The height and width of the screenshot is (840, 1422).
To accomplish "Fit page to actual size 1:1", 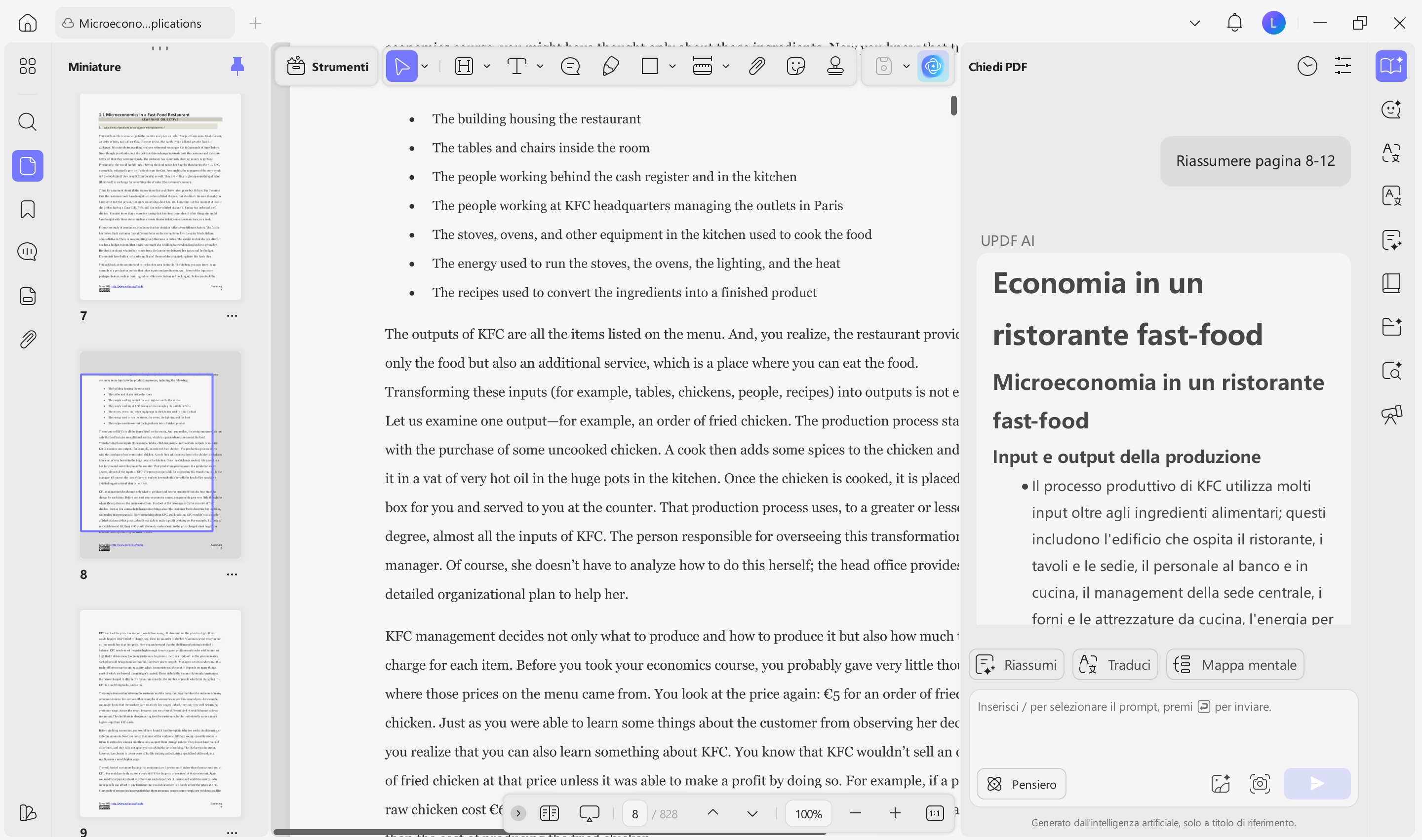I will coord(934,814).
